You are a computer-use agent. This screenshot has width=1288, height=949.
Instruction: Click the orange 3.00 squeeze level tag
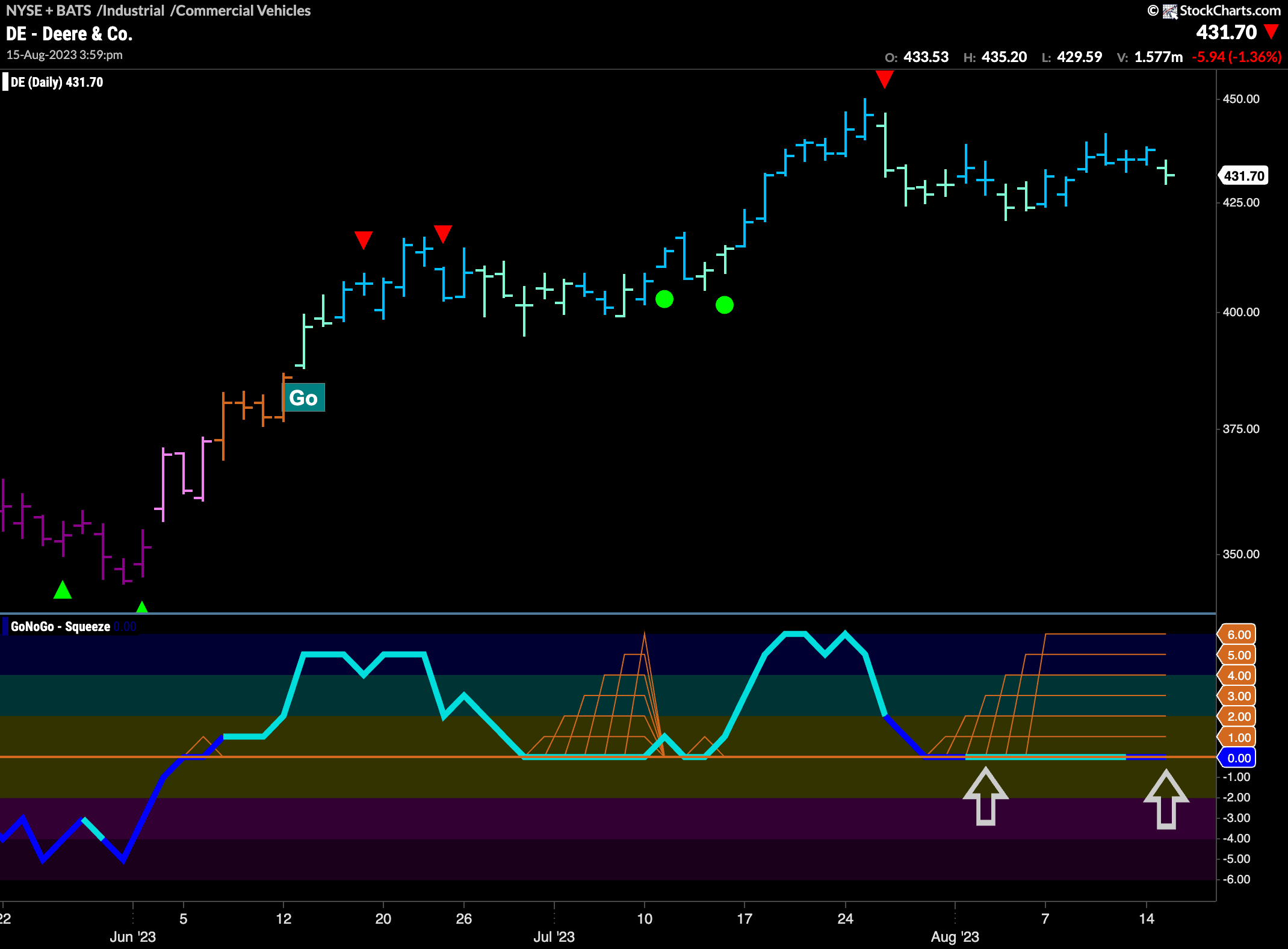(x=1237, y=696)
